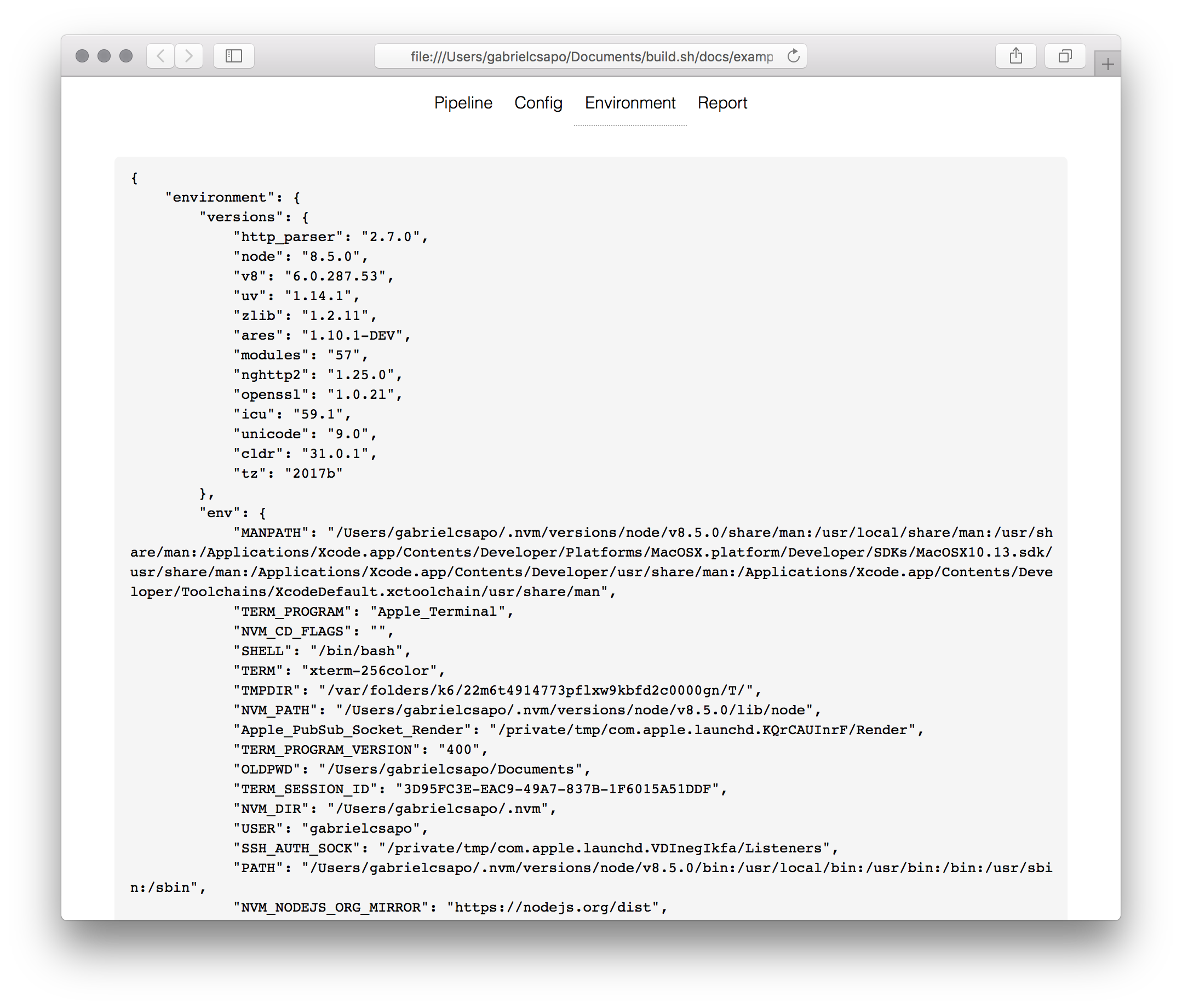This screenshot has height=1008, width=1182.
Task: Click the "cldr": "31.0.1" entry
Action: point(305,454)
